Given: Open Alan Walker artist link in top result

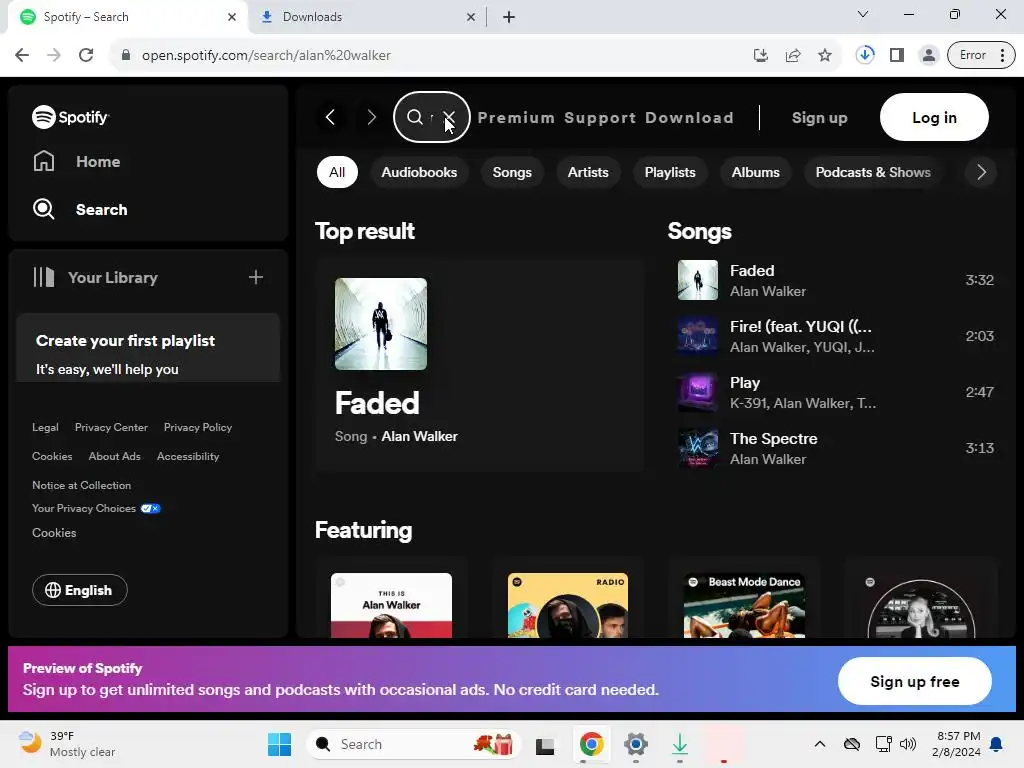Looking at the screenshot, I should [419, 436].
